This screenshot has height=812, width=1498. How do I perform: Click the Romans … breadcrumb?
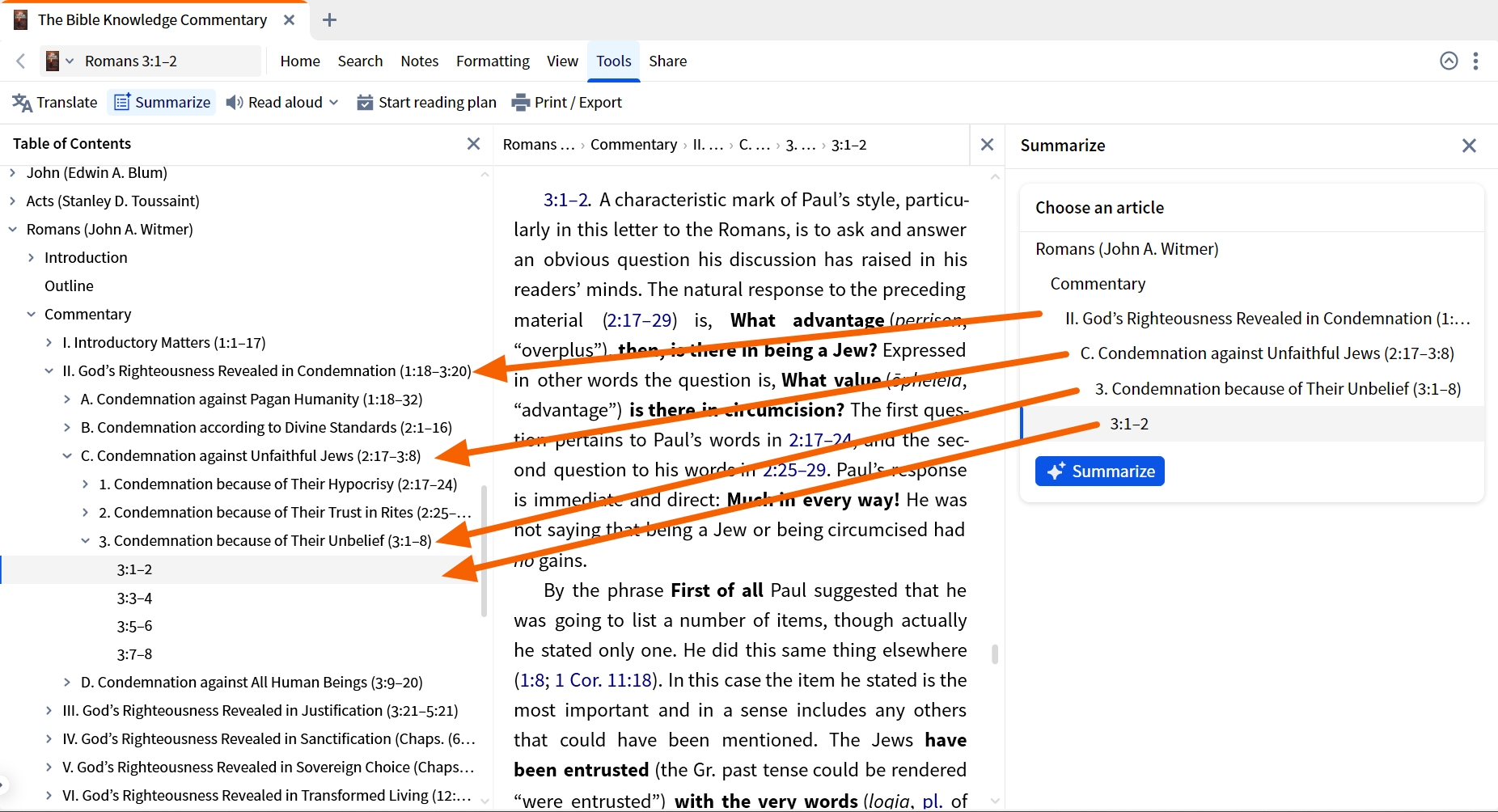pos(539,145)
